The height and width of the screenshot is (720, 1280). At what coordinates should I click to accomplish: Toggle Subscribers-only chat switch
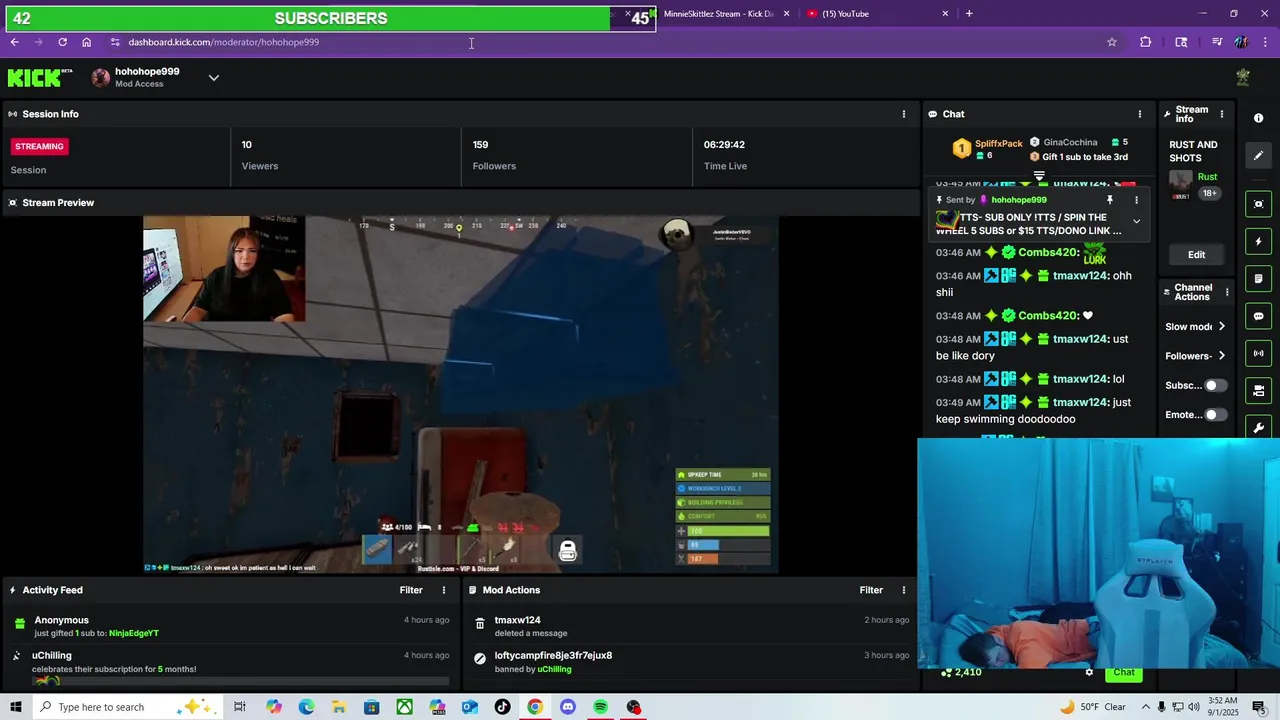tap(1215, 385)
